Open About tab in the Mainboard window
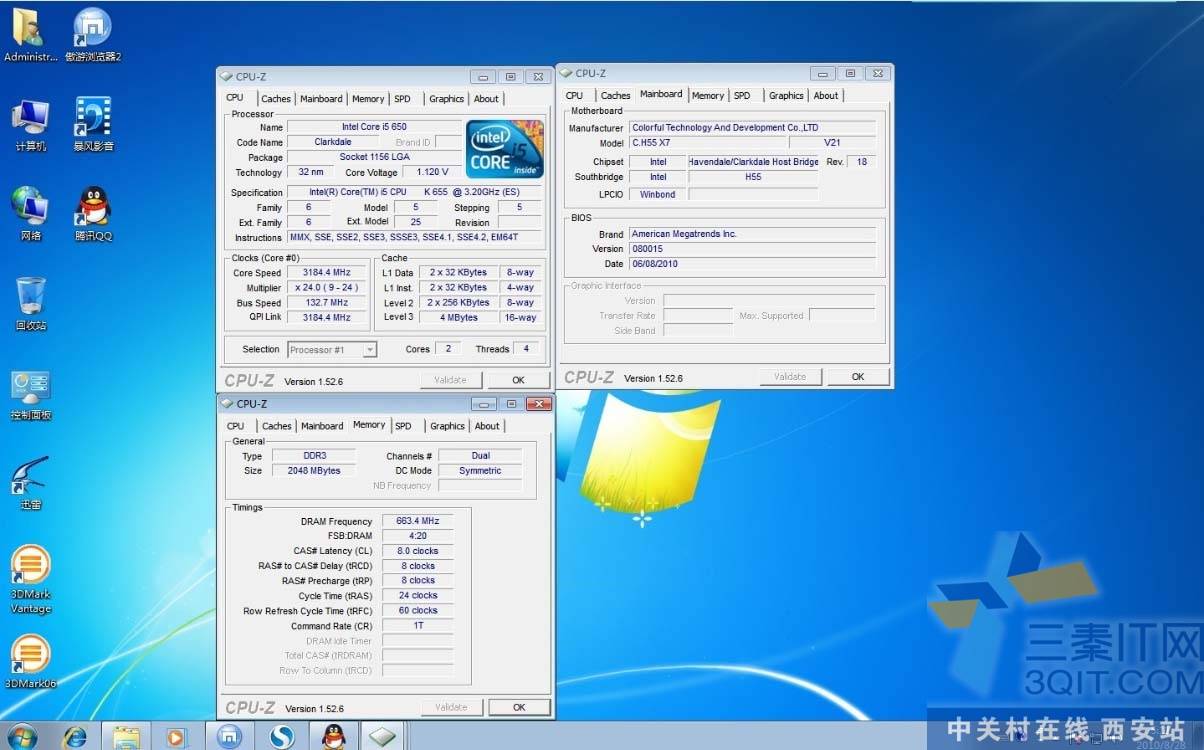The width and height of the screenshot is (1204, 750). (826, 96)
